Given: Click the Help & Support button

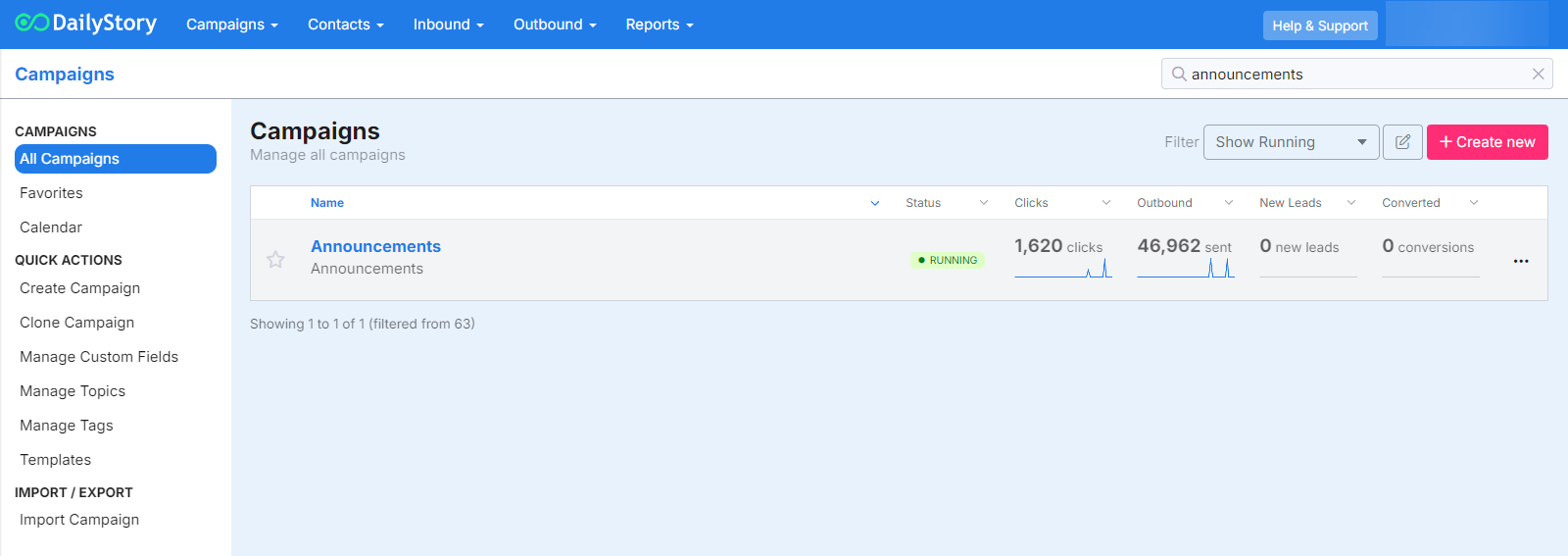Looking at the screenshot, I should point(1319,25).
